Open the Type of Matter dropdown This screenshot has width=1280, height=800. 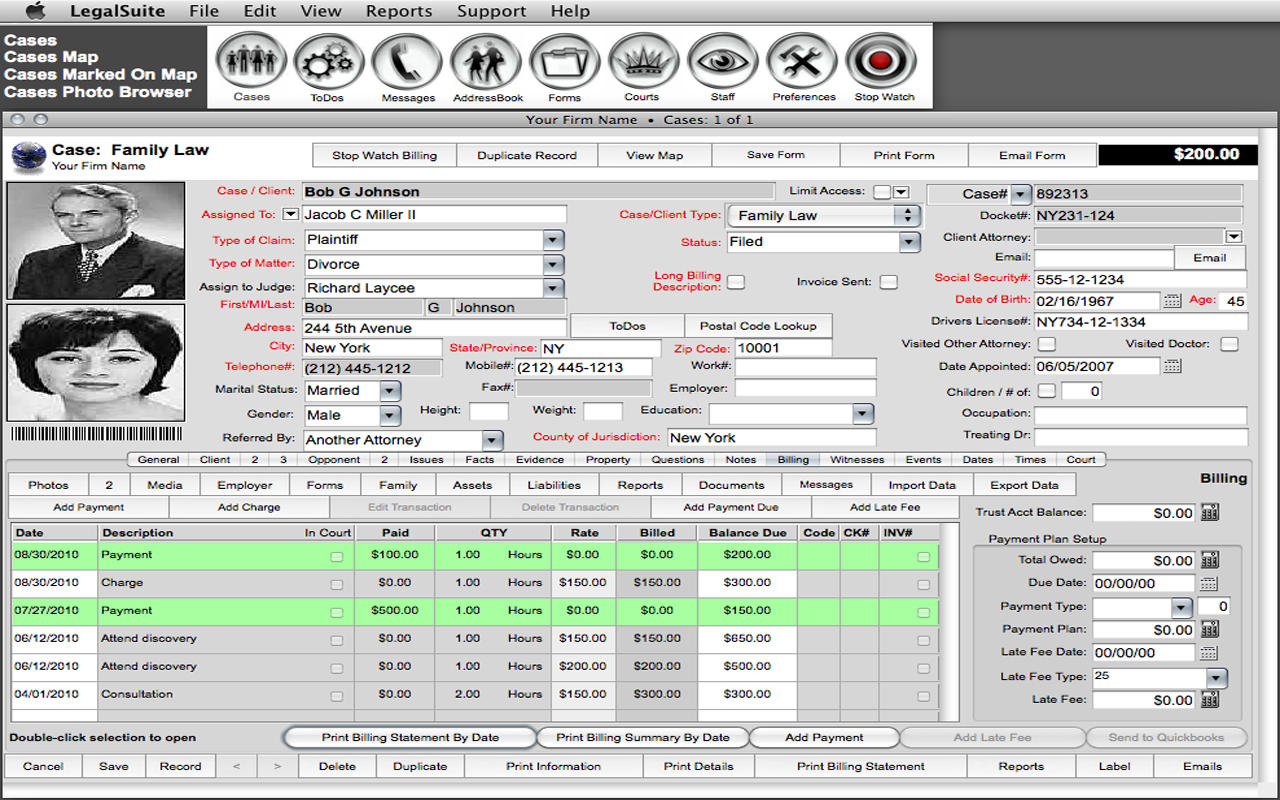553,264
